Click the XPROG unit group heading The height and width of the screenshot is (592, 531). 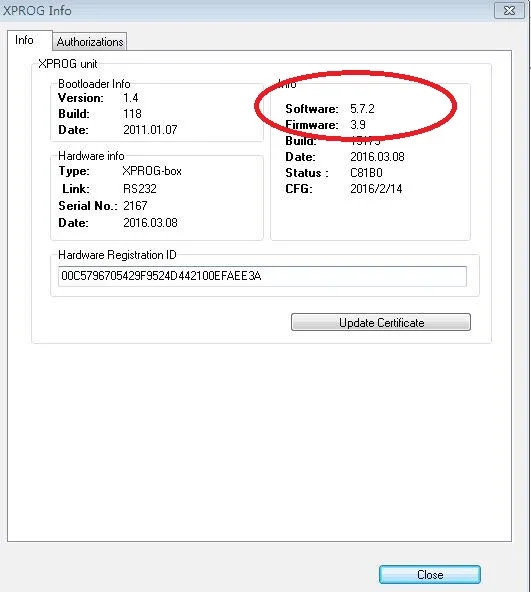(68, 64)
